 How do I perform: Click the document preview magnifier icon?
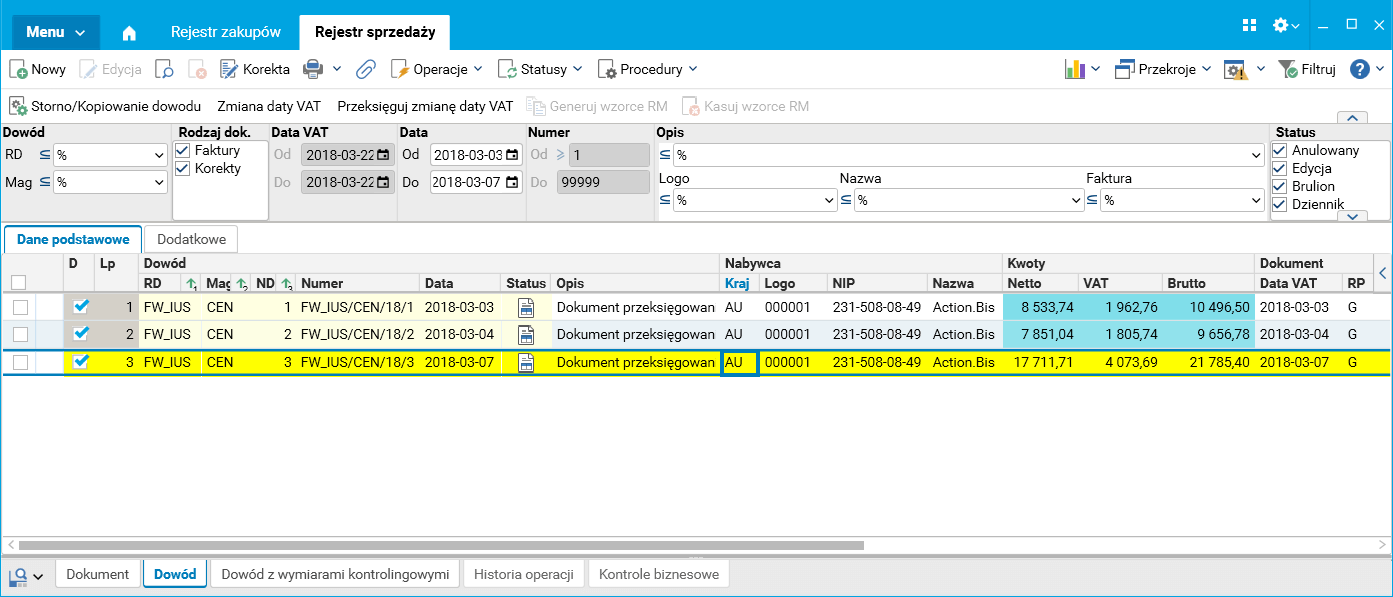pos(165,69)
